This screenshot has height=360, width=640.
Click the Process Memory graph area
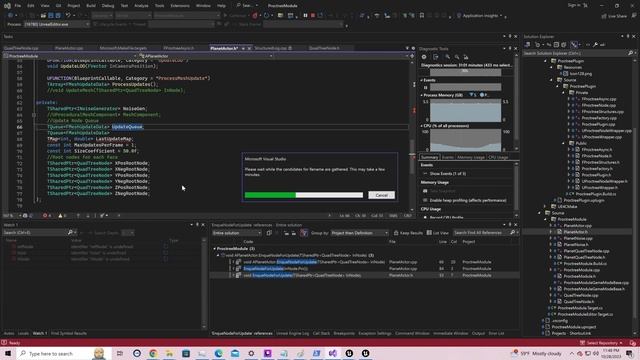point(465,110)
